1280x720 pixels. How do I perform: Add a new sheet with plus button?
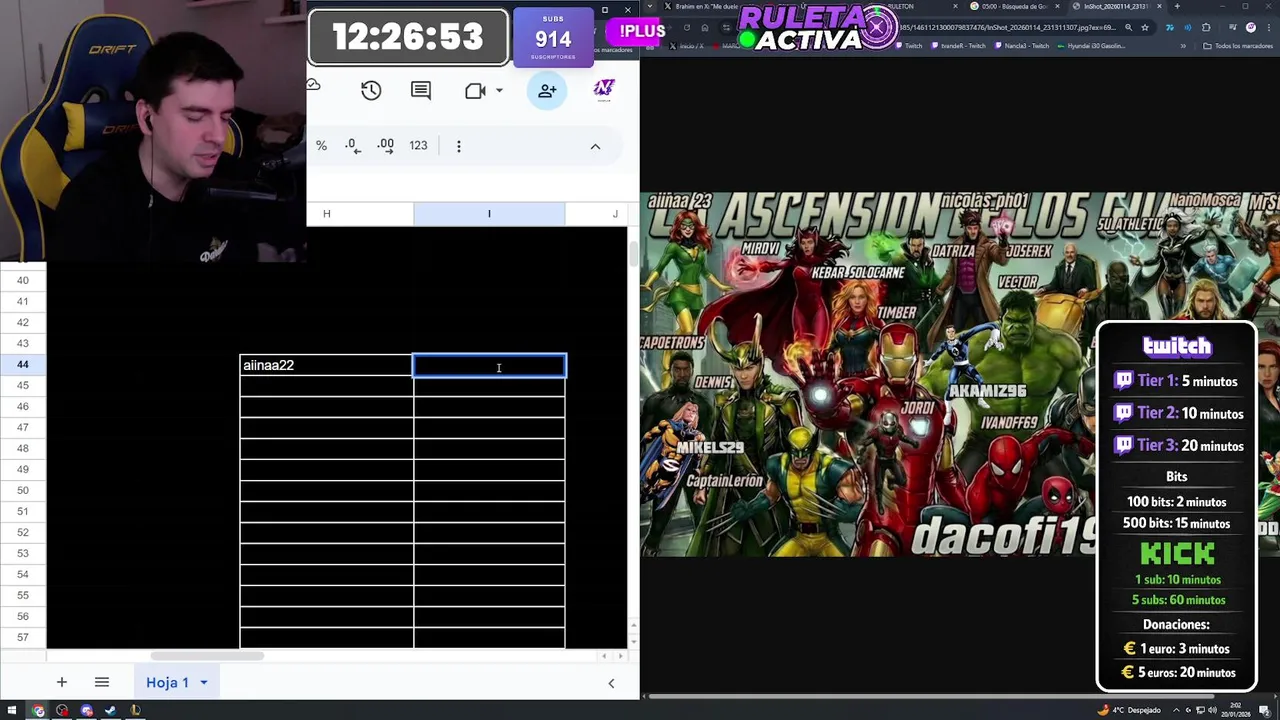click(x=61, y=682)
